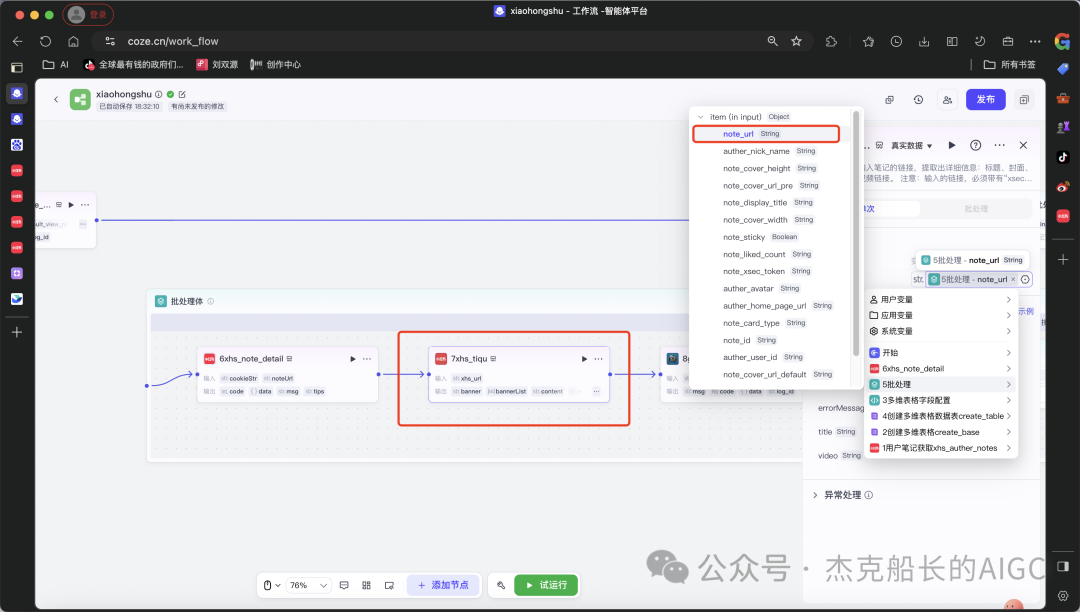Open the Baidu paw icon in the left sidebar

pos(17,145)
